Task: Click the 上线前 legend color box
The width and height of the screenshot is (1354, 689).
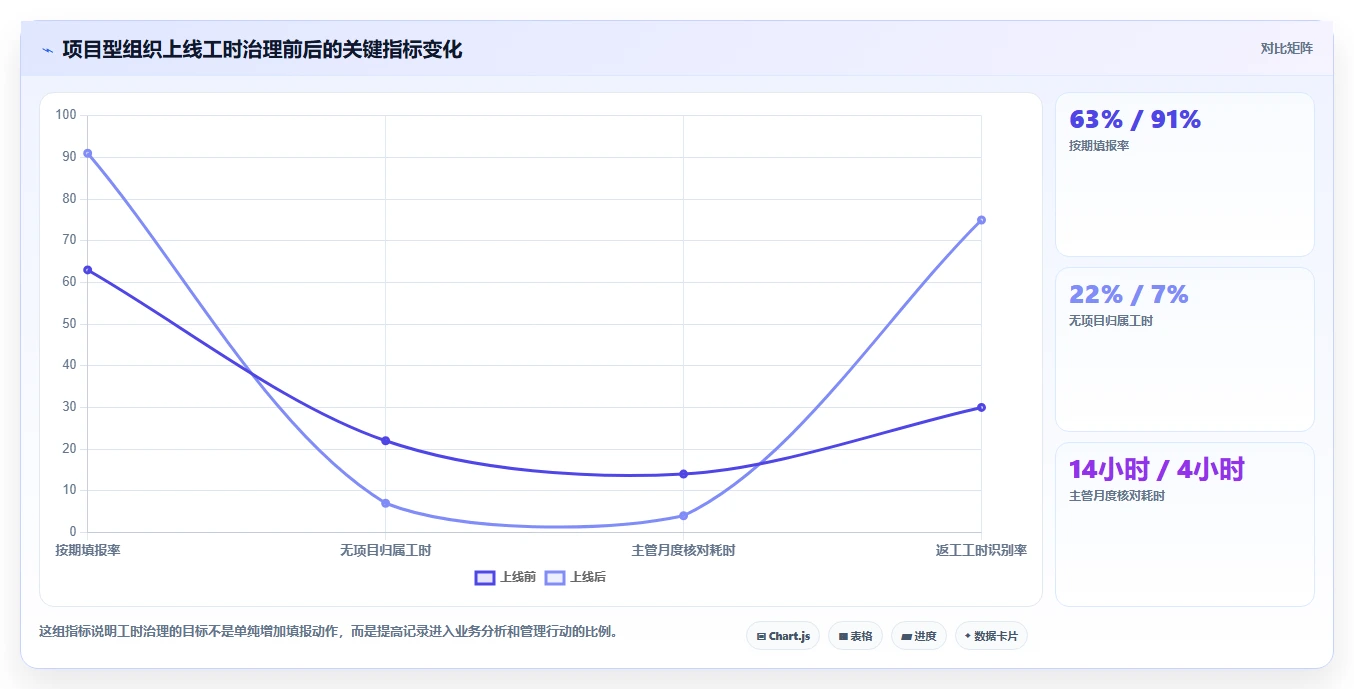Action: pos(485,577)
